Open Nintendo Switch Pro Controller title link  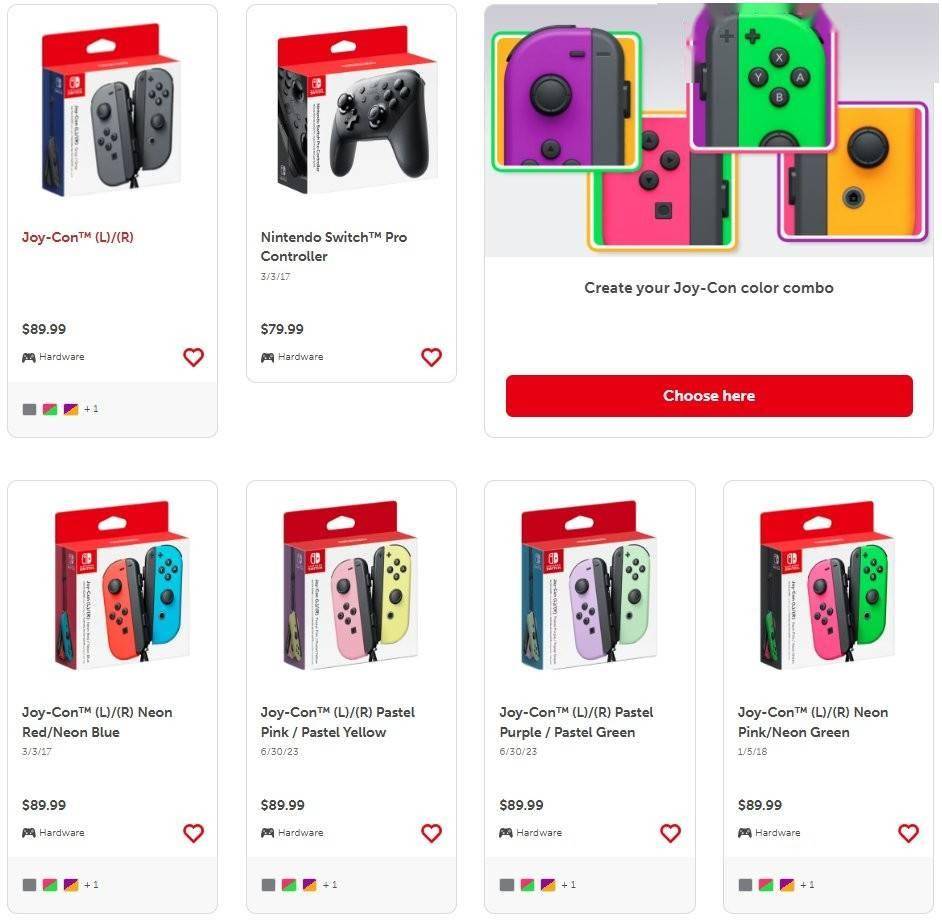tap(334, 246)
